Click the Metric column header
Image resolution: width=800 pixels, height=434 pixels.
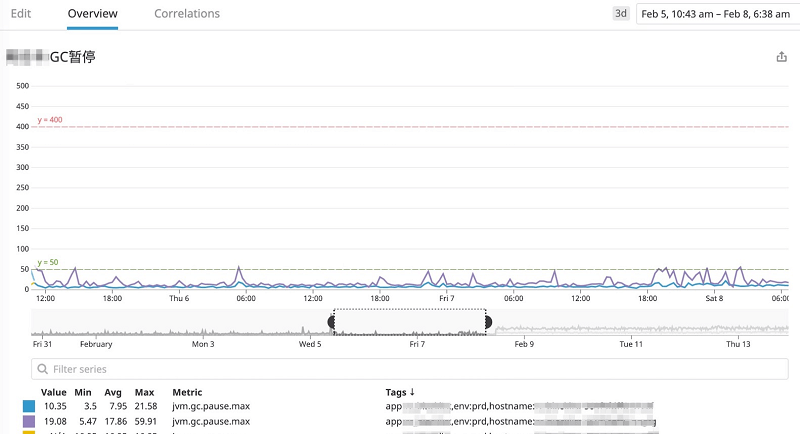point(187,392)
